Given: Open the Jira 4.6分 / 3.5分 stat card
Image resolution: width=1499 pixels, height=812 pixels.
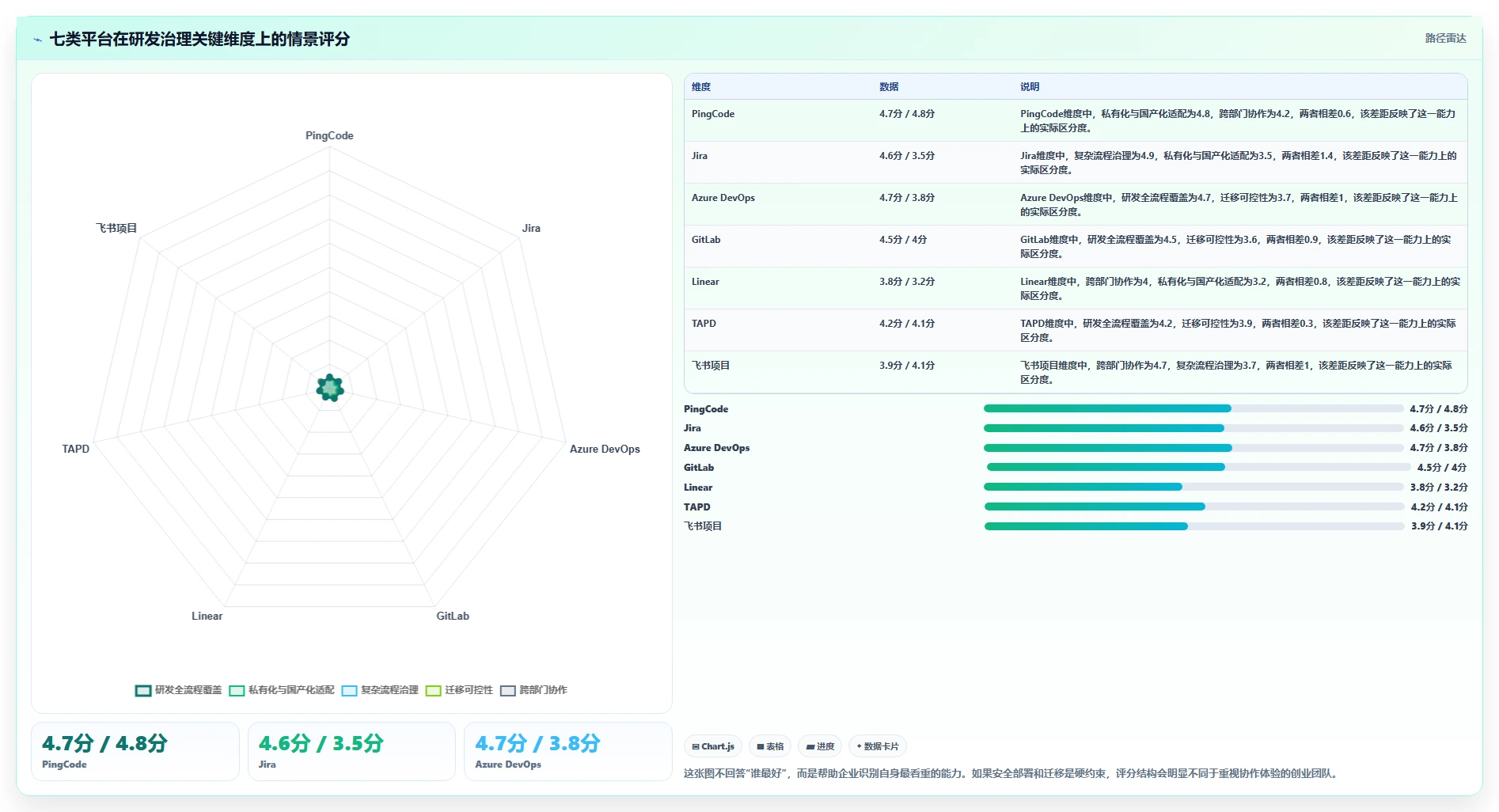Looking at the screenshot, I should coord(351,751).
